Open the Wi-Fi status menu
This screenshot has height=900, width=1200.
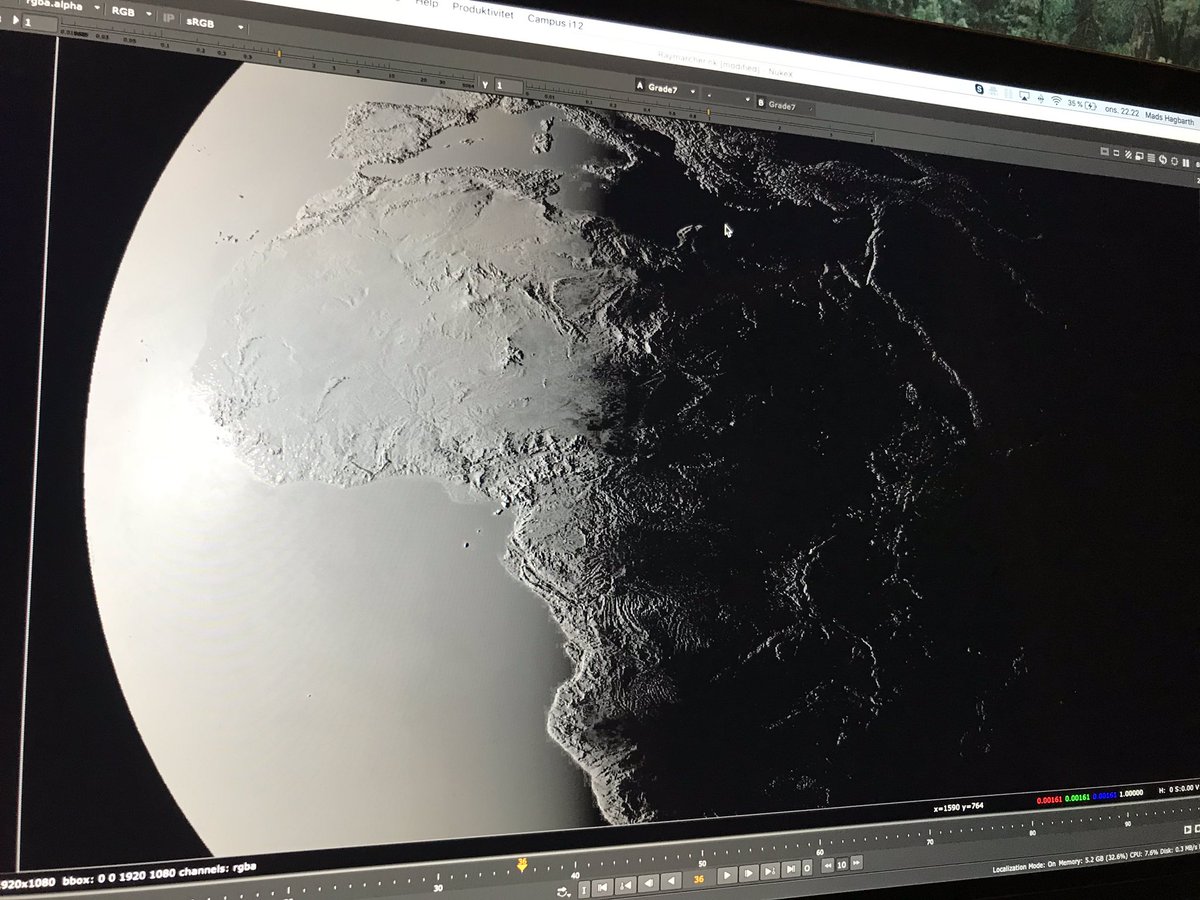point(1056,100)
